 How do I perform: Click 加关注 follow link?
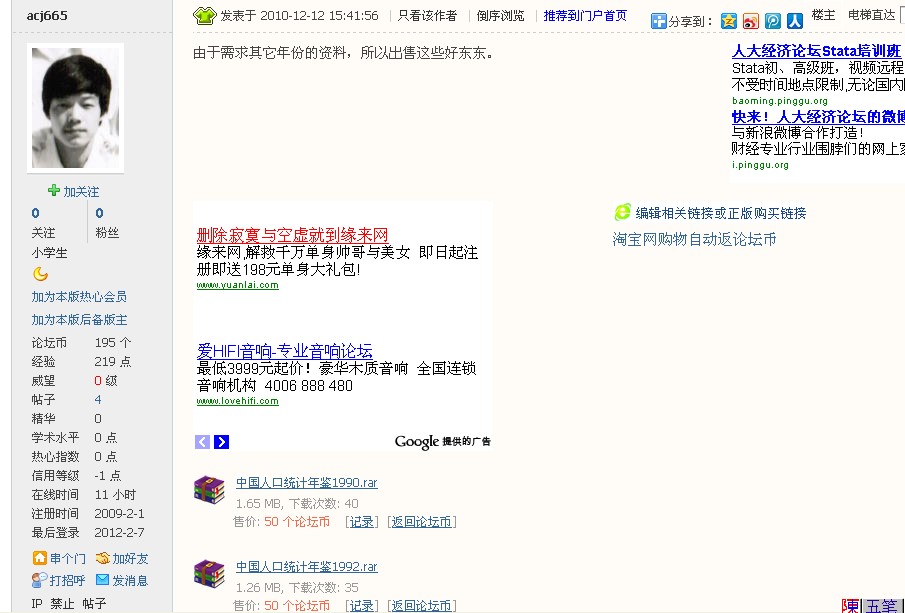81,192
